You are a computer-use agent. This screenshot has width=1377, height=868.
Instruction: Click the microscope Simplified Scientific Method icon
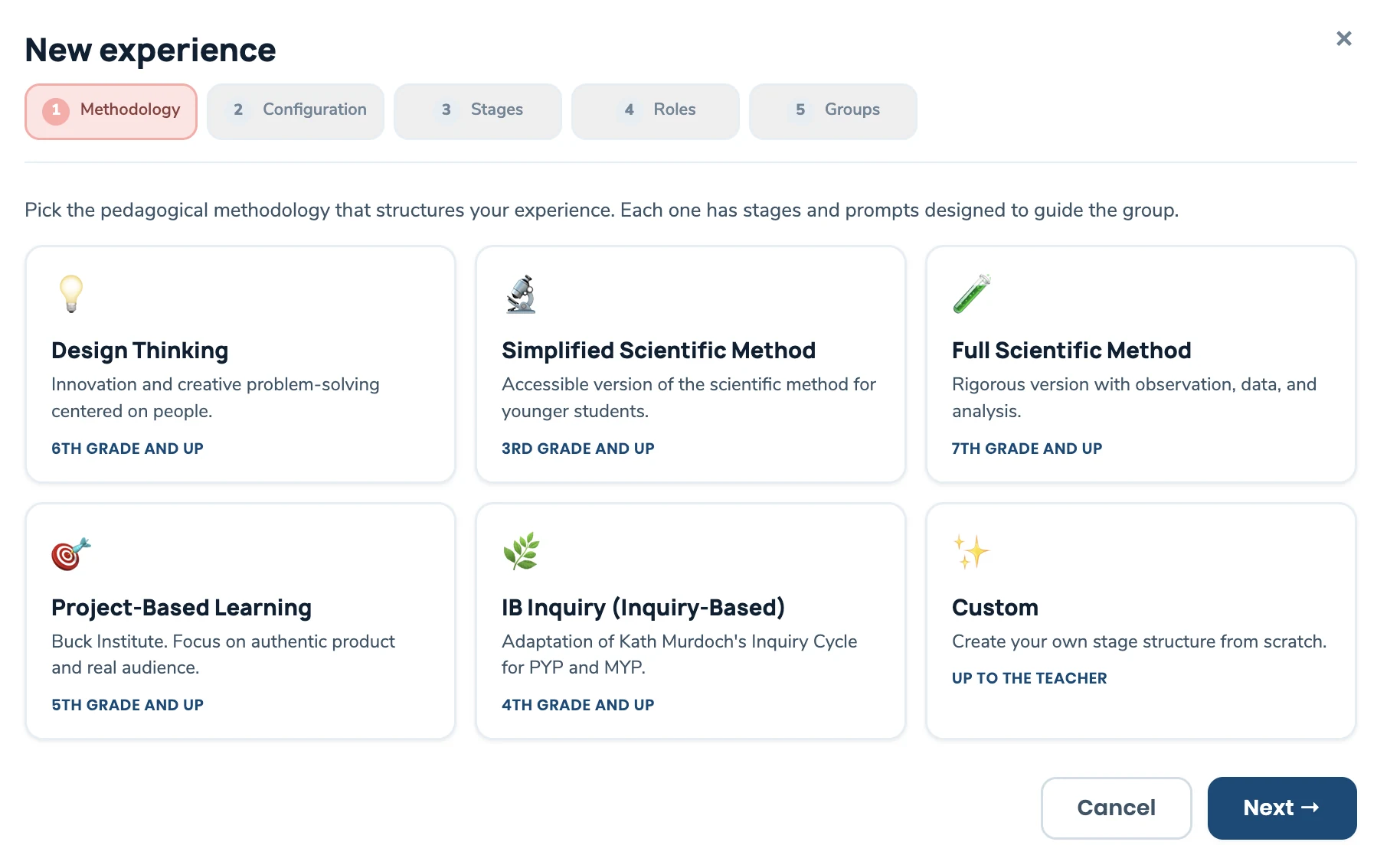pos(521,294)
